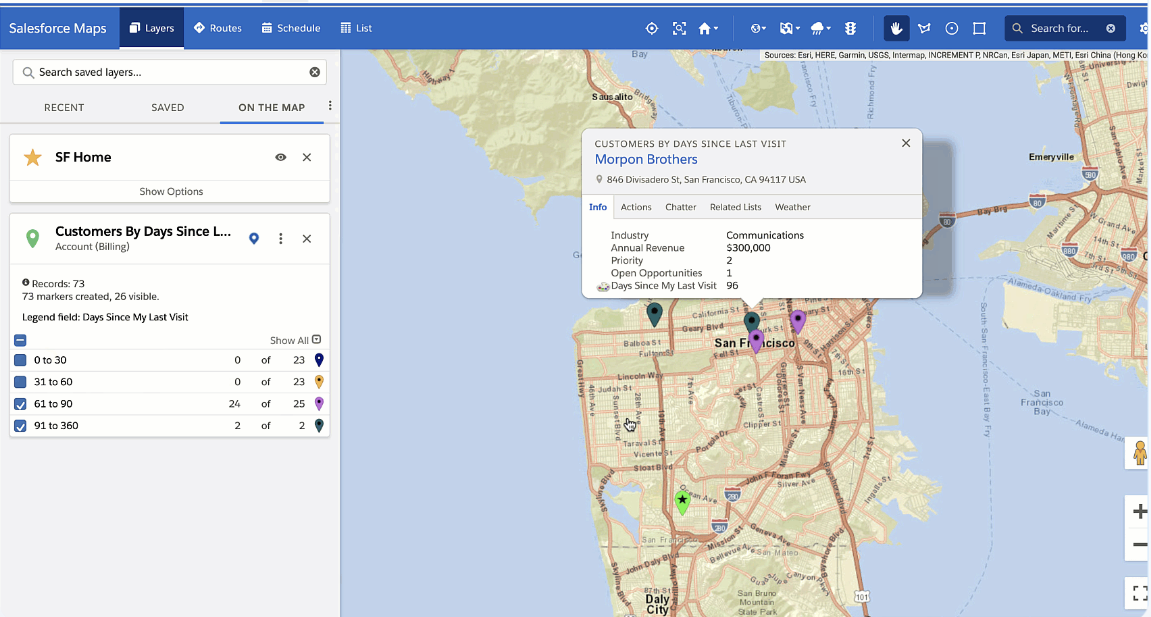The height and width of the screenshot is (617, 1151).
Task: Click the 61 to 90 purple marker swatch
Action: [319, 404]
